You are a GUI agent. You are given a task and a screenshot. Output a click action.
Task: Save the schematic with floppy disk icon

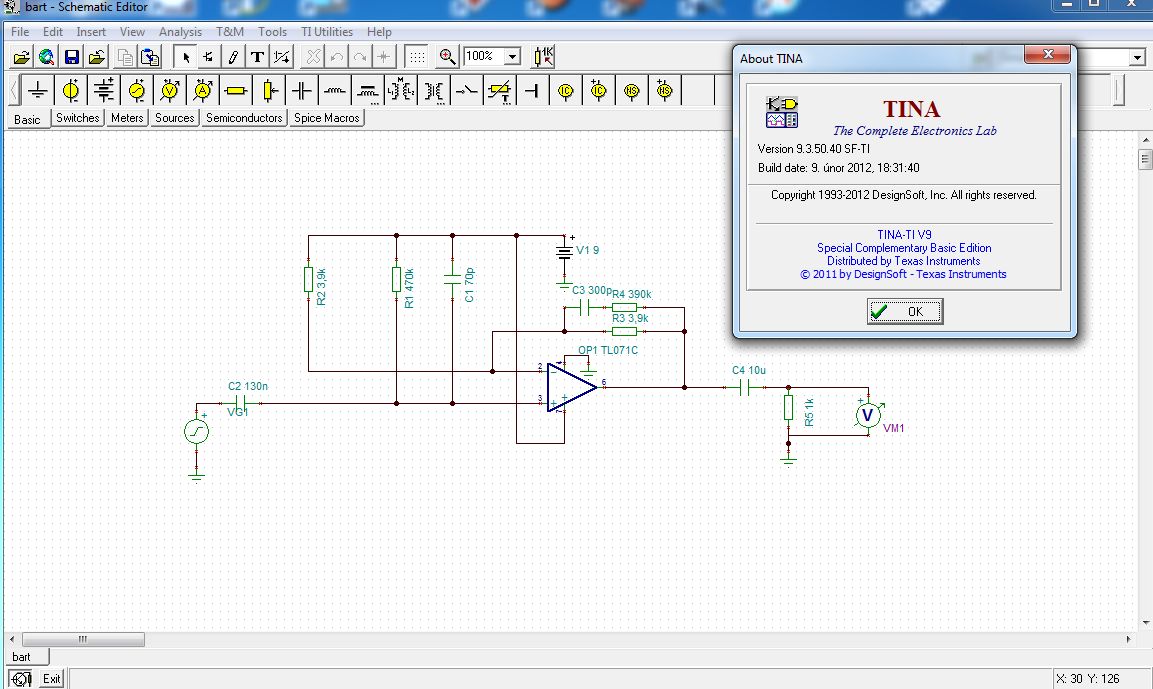pyautogui.click(x=71, y=57)
